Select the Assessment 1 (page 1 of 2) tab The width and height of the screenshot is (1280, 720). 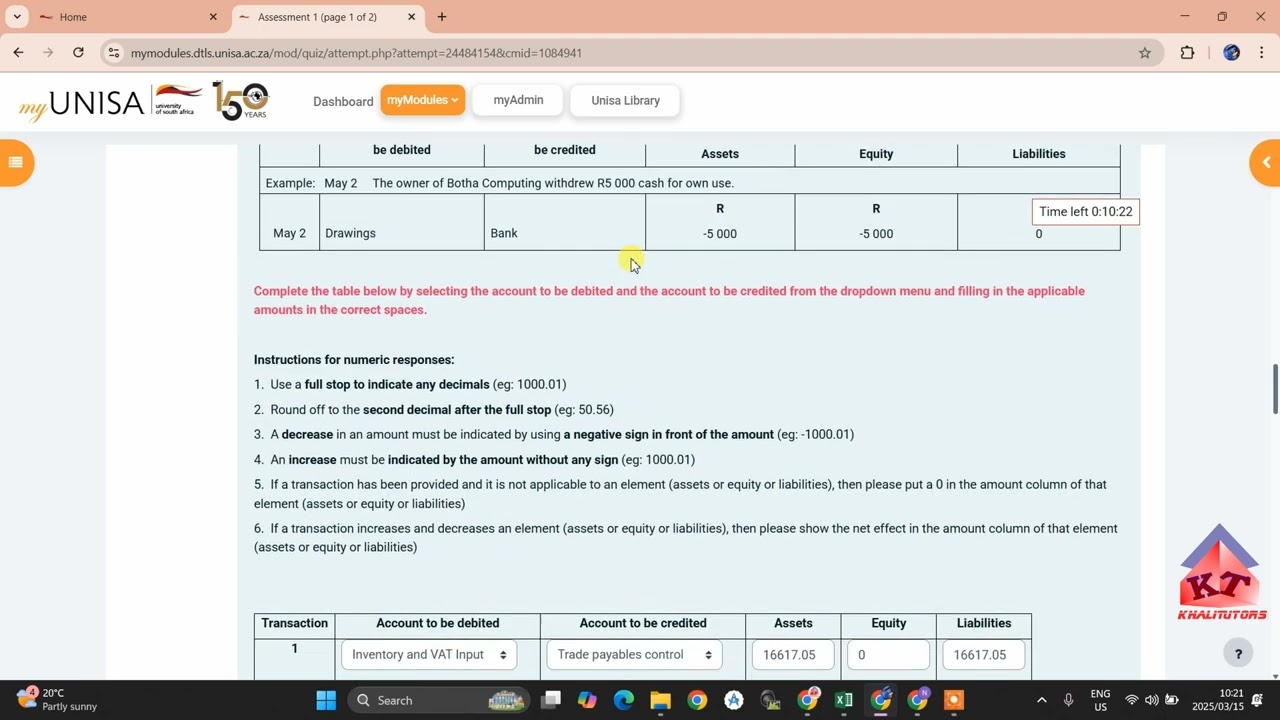pyautogui.click(x=327, y=17)
